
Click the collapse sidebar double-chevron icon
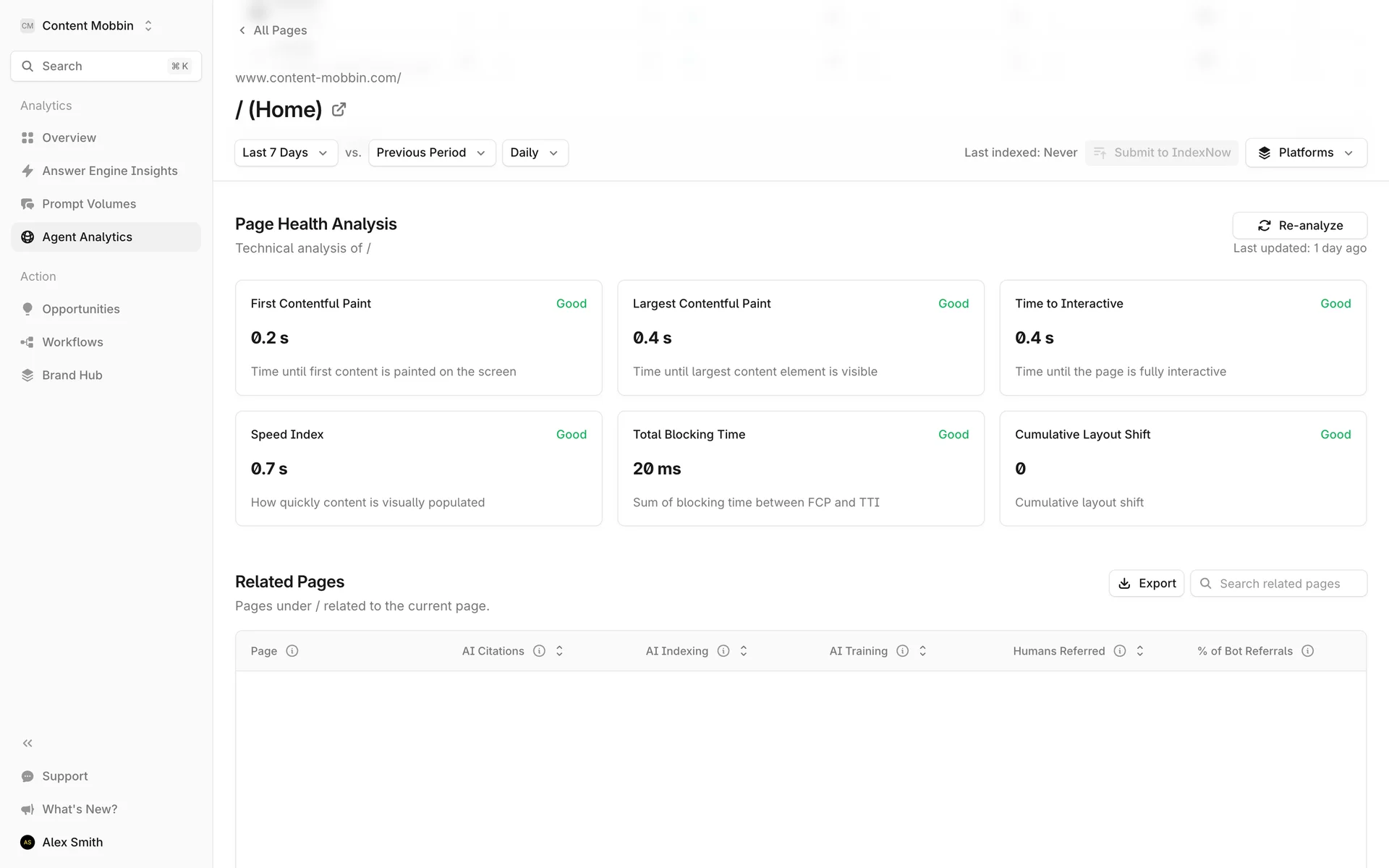(x=27, y=743)
